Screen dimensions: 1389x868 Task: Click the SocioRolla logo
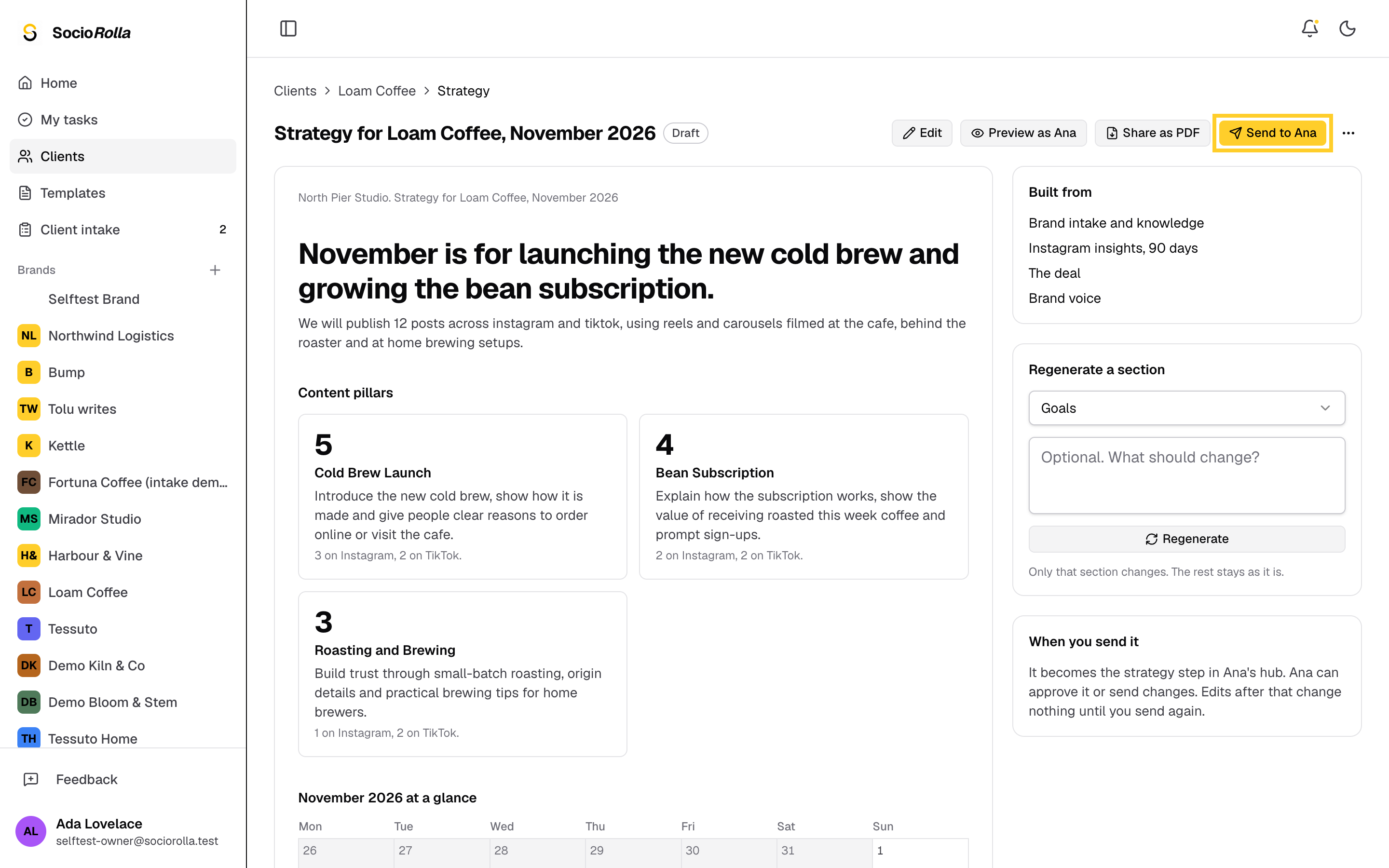click(x=76, y=33)
